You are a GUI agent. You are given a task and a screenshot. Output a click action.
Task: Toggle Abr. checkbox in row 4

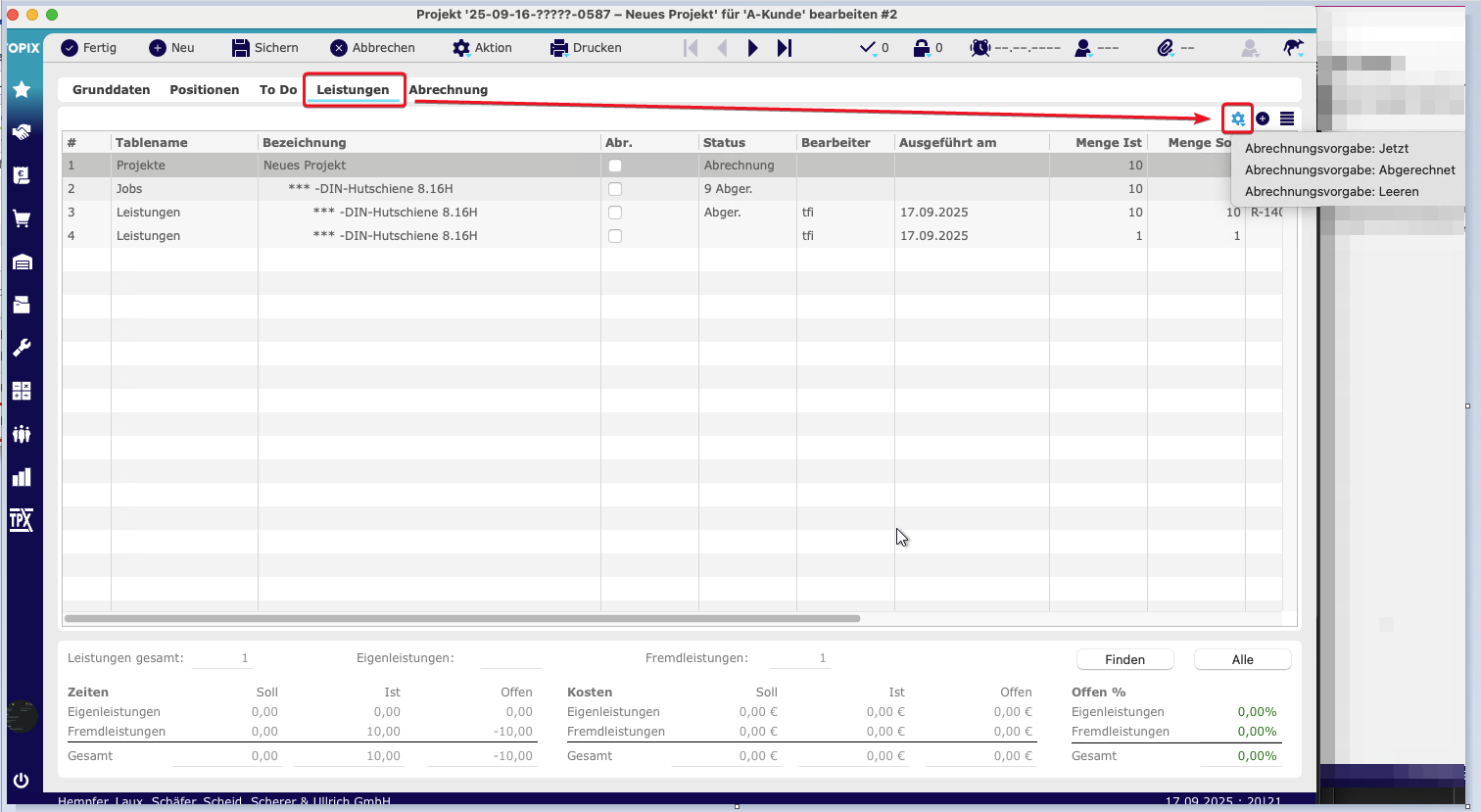615,236
